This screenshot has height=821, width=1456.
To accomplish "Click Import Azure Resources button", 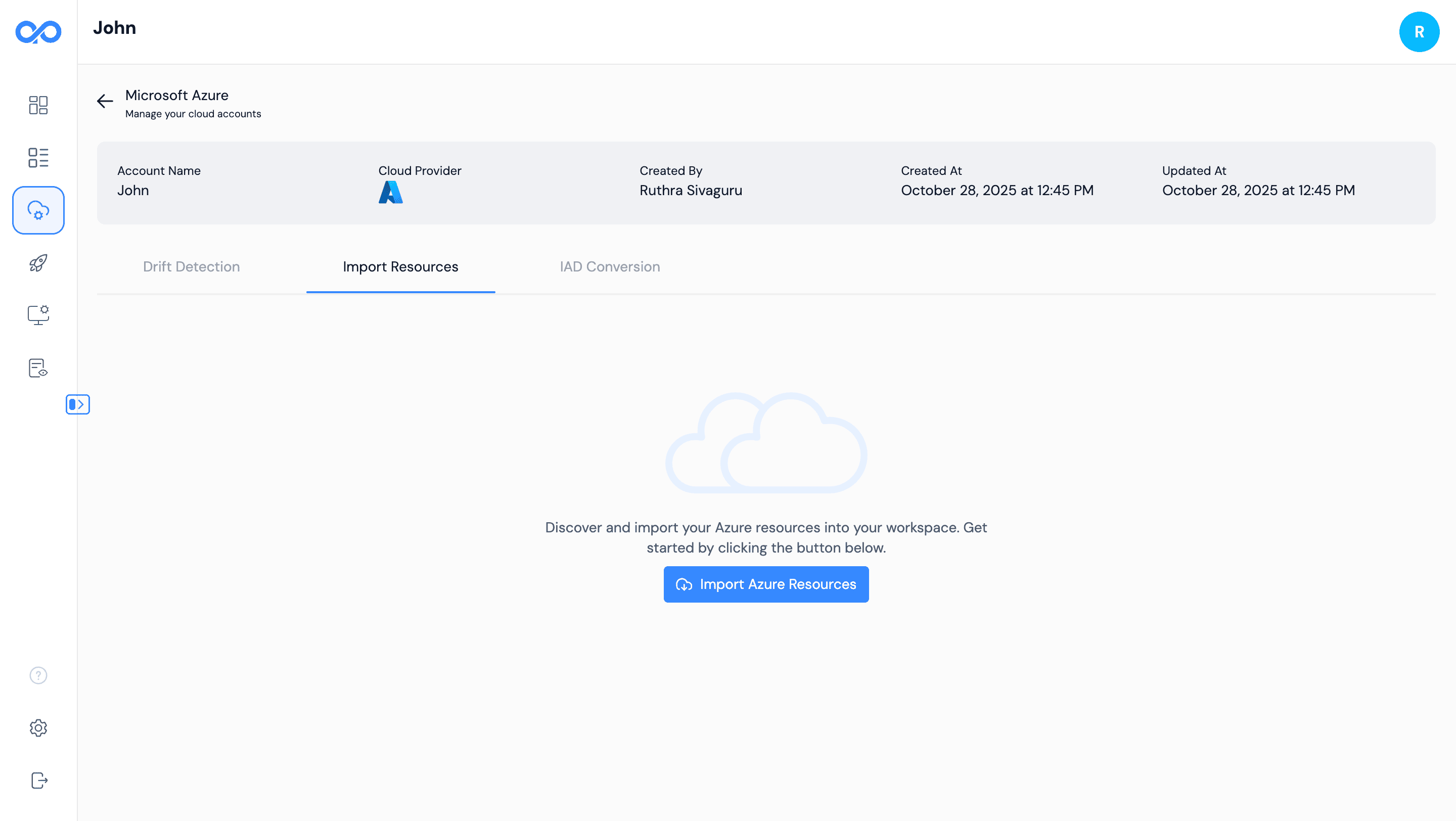I will (x=766, y=584).
